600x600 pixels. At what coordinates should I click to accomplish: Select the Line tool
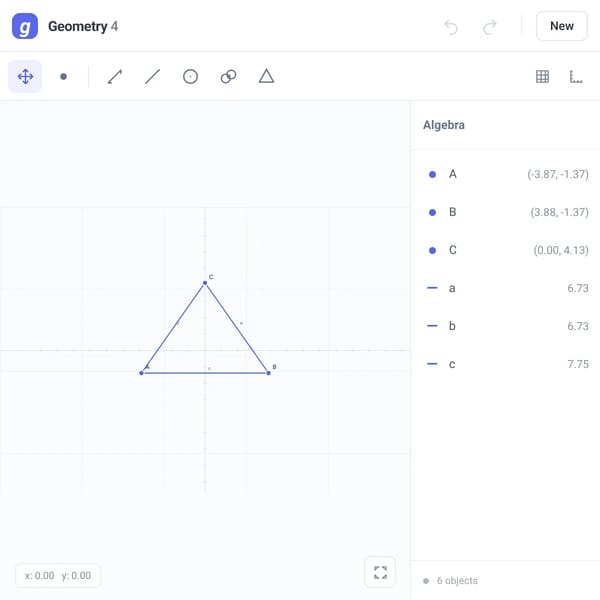[x=152, y=77]
